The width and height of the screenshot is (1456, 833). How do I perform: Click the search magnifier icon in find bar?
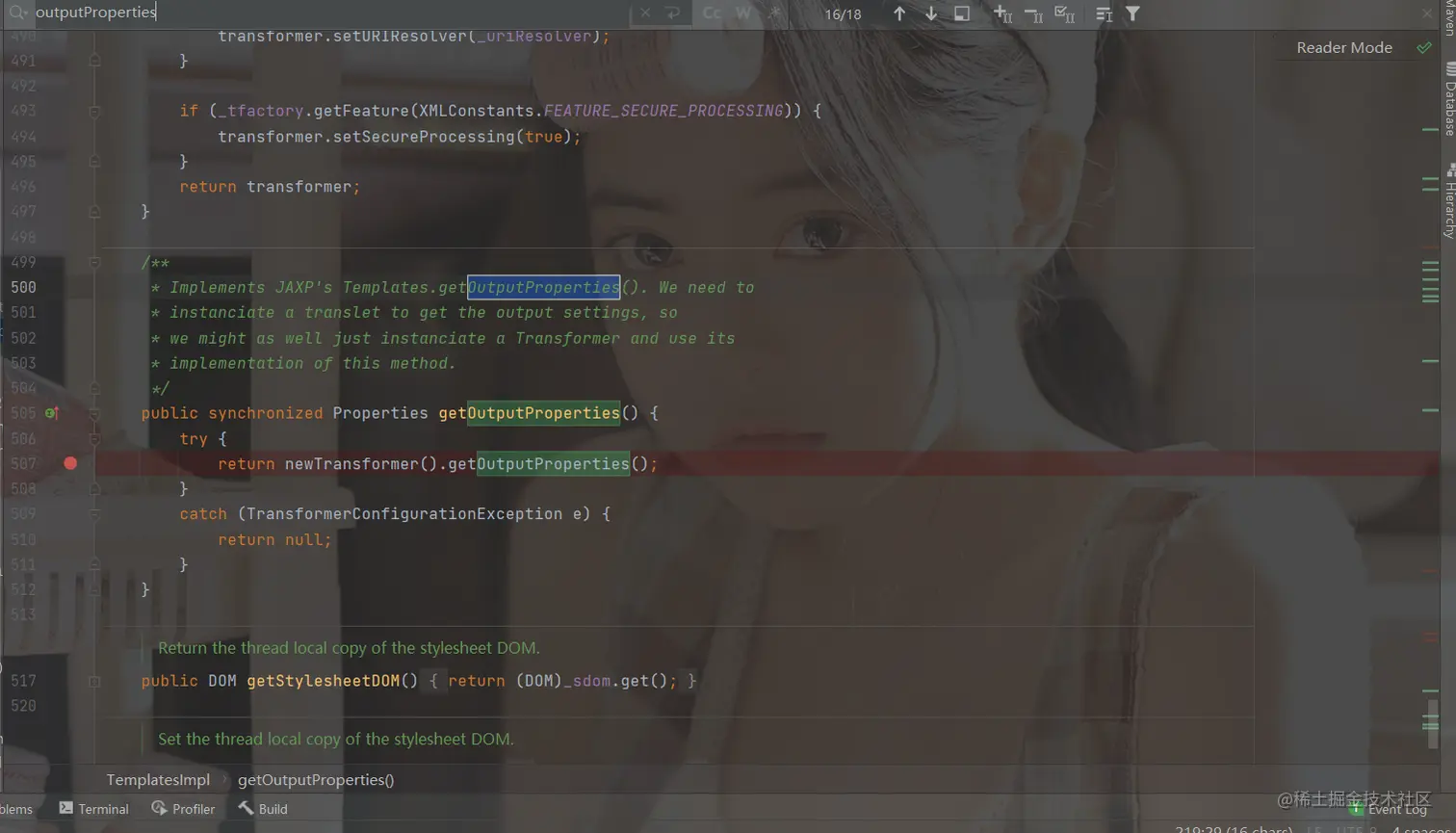[17, 13]
